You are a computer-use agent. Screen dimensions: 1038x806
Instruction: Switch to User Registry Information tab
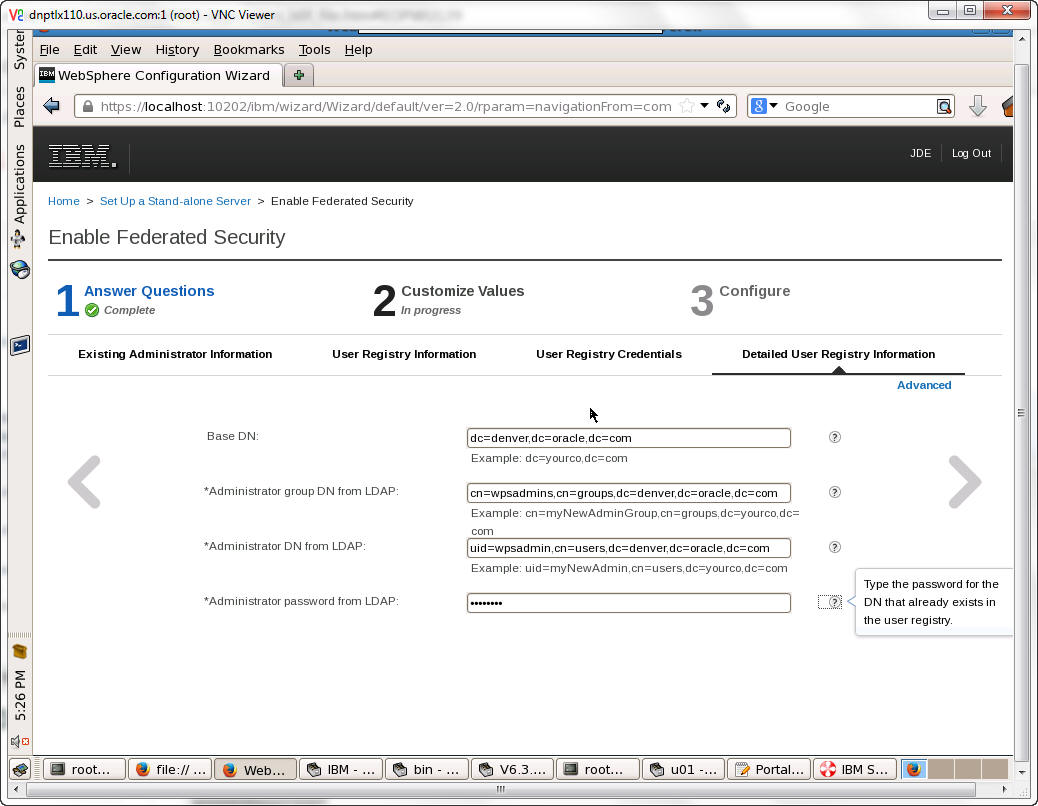404,354
